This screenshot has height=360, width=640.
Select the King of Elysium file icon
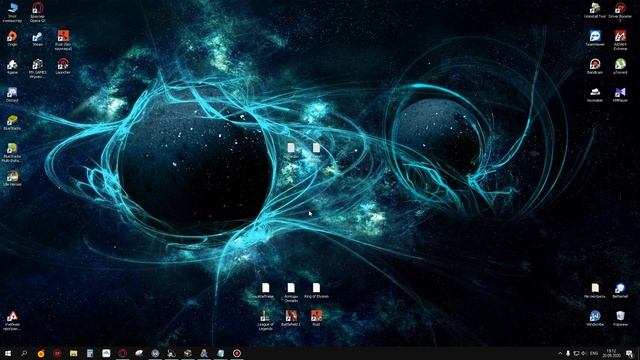[x=316, y=290]
